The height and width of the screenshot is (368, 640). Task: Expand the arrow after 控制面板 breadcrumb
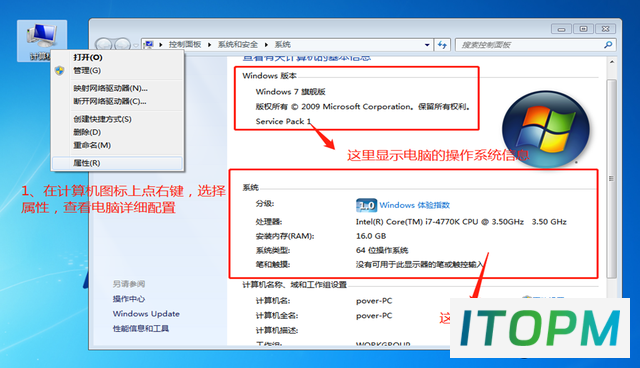(x=209, y=44)
